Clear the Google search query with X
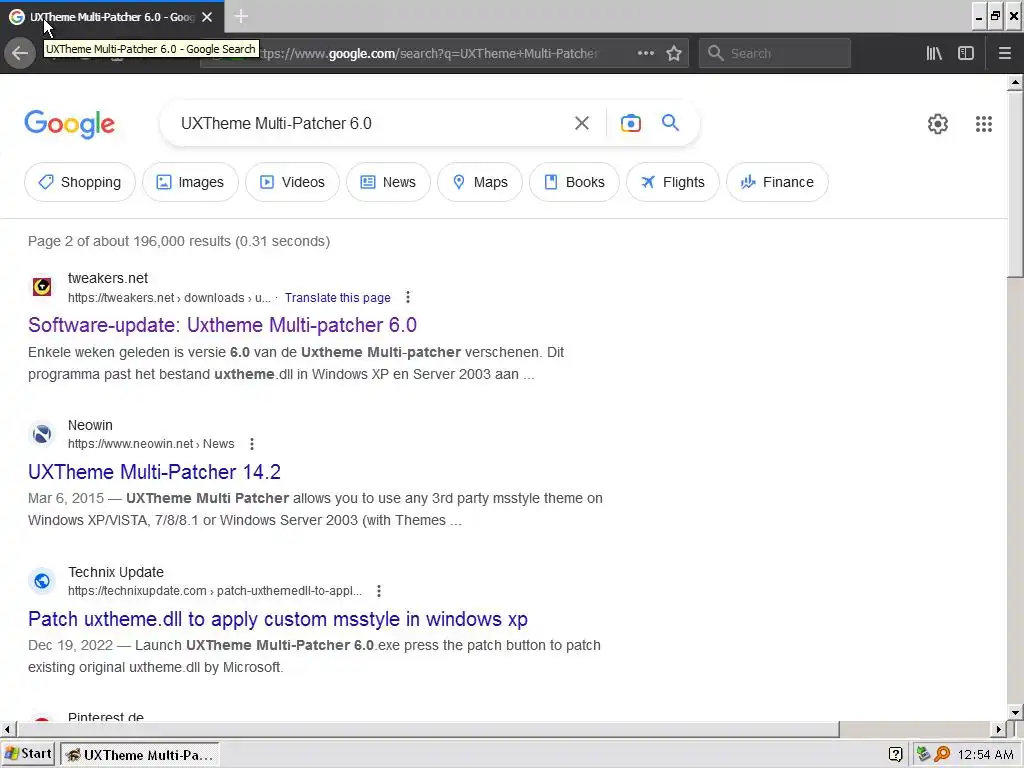Viewport: 1024px width, 768px height. click(x=581, y=123)
